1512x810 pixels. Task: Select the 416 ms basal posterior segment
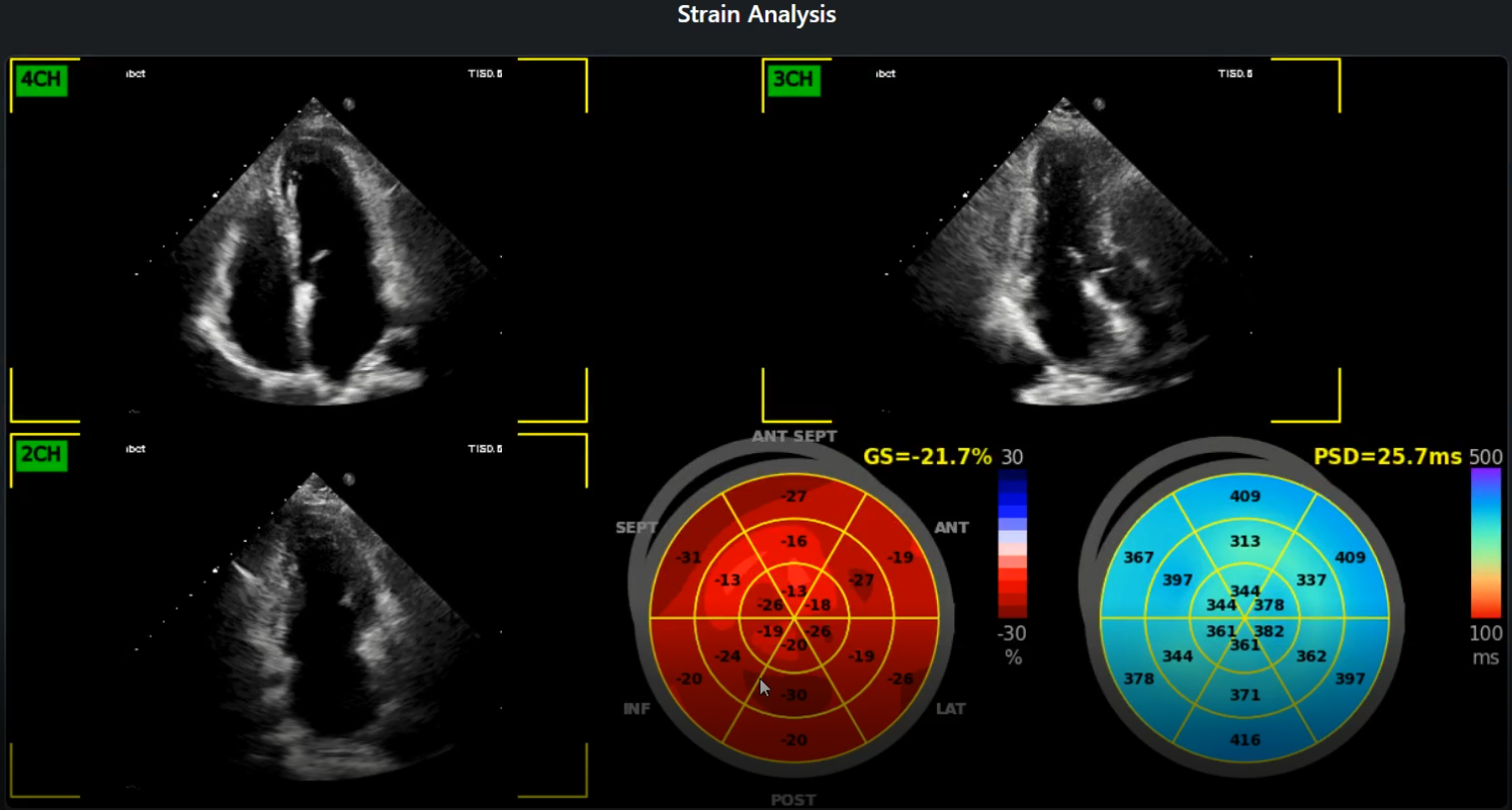(1245, 739)
